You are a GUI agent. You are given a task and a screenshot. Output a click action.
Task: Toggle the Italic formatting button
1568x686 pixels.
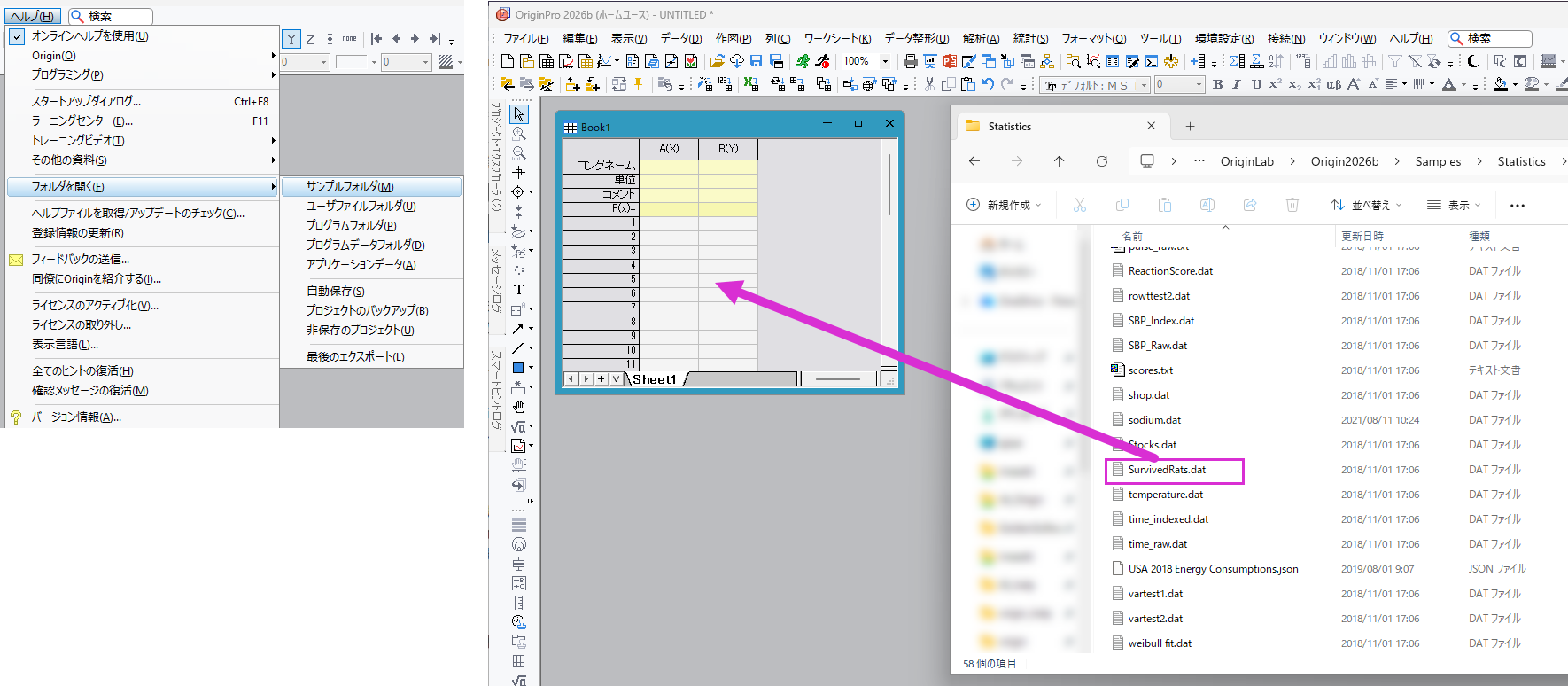point(1237,84)
